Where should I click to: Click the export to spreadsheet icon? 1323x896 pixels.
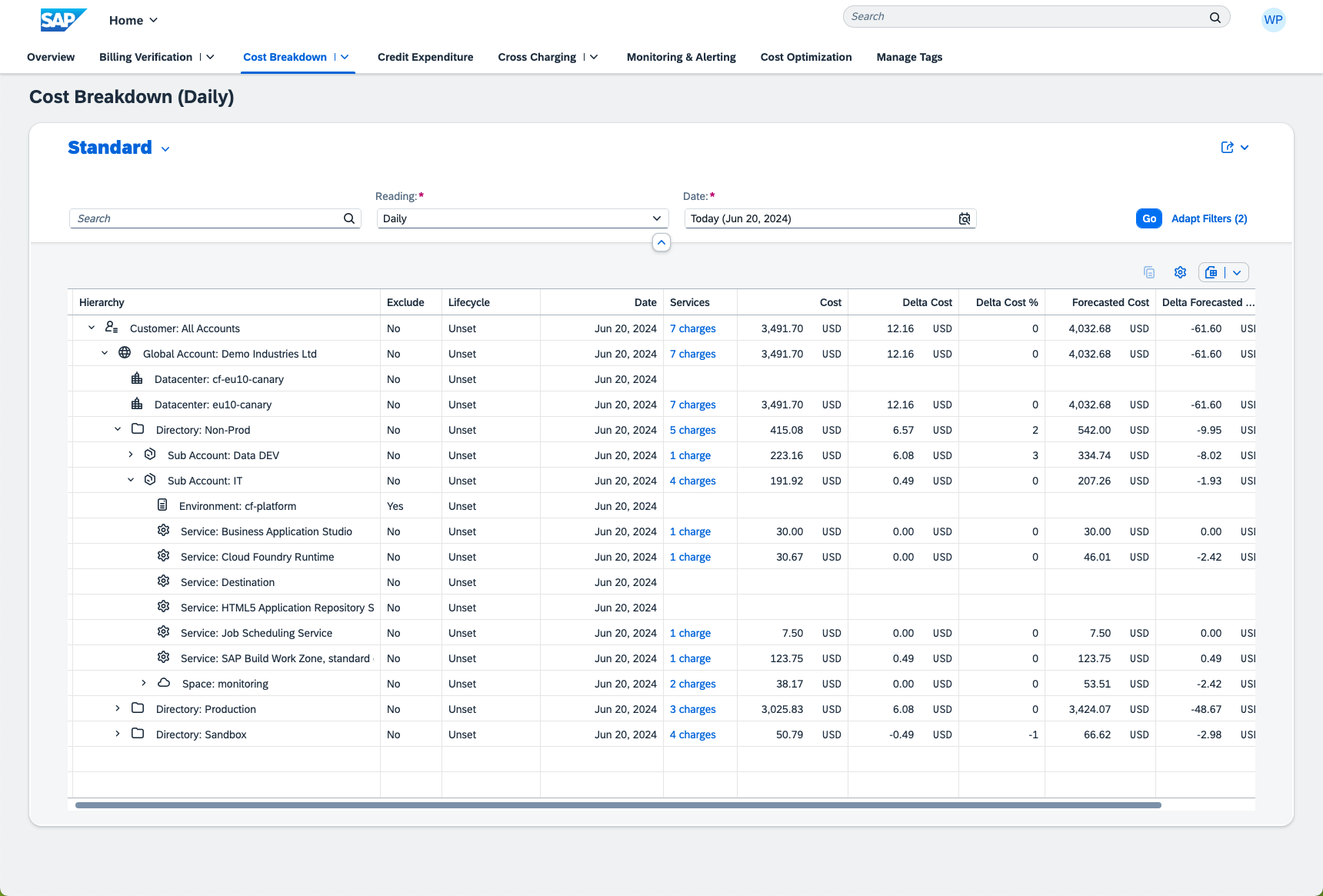(1211, 272)
